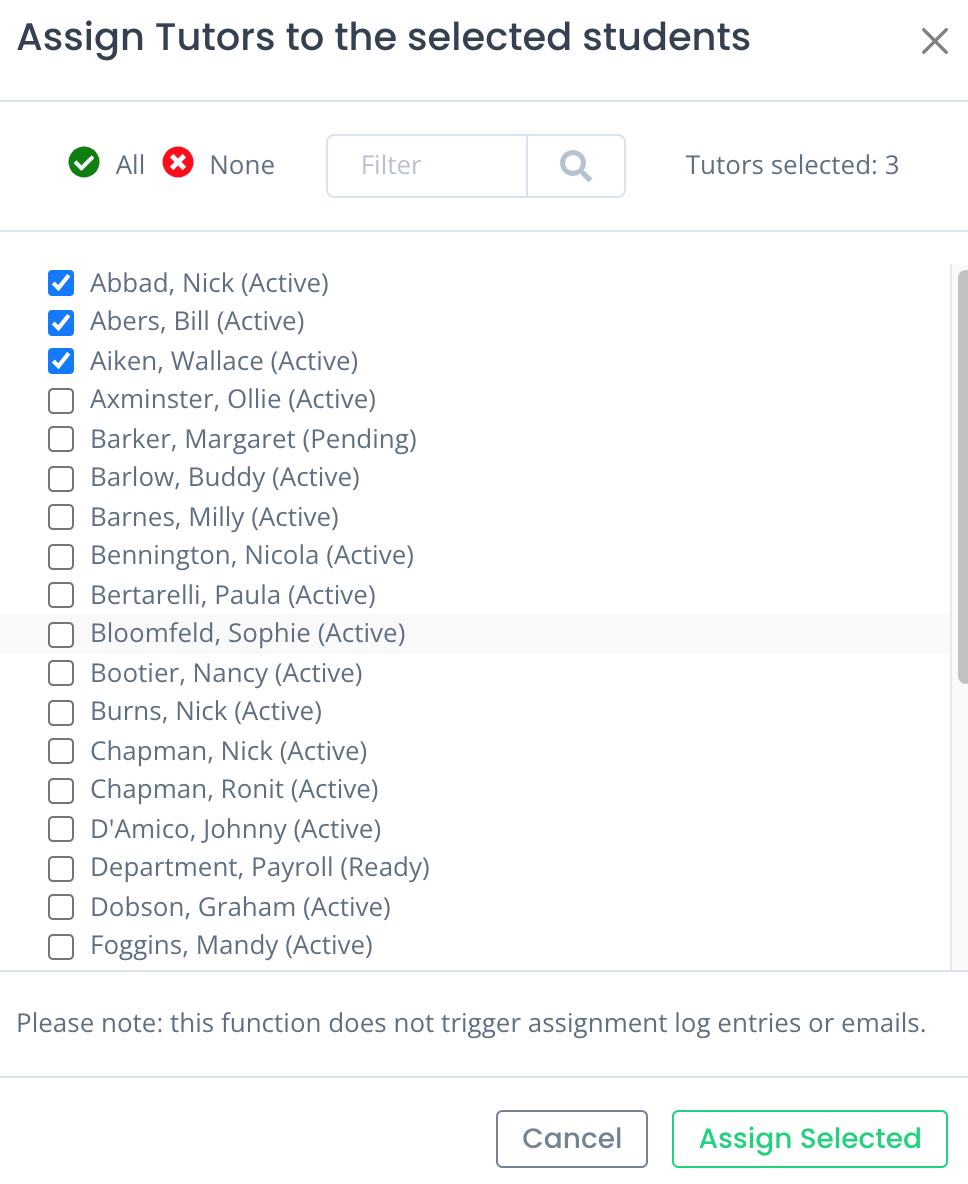The width and height of the screenshot is (968, 1184).
Task: Click the name Chapman, Nick (Active)
Action: pos(229,751)
